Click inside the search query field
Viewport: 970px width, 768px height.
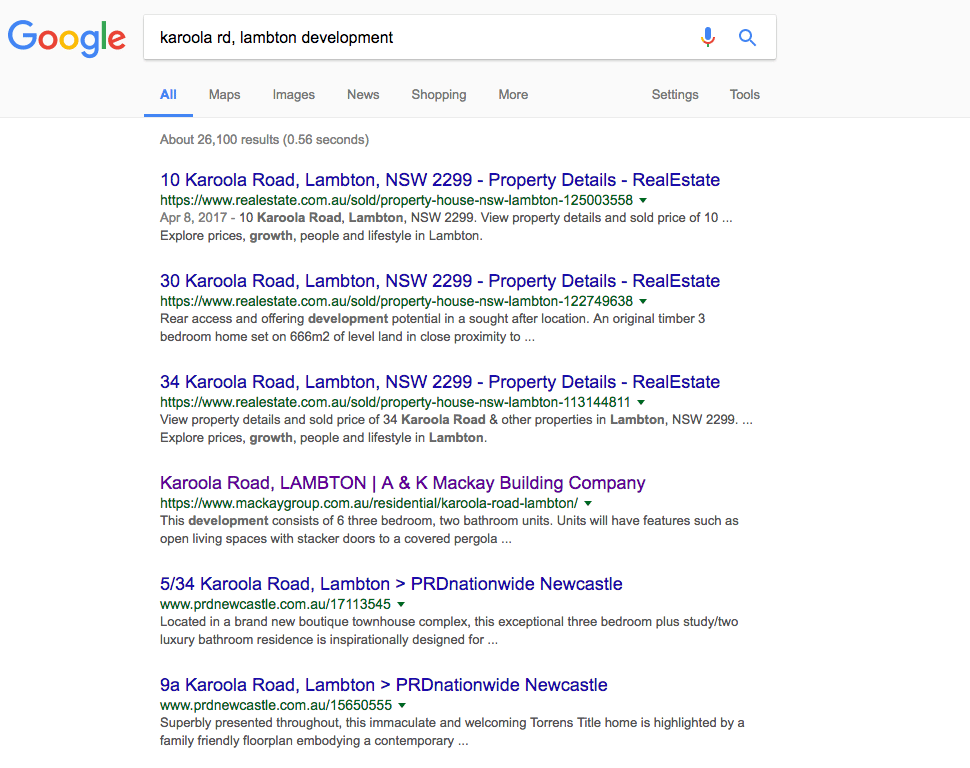coord(420,38)
